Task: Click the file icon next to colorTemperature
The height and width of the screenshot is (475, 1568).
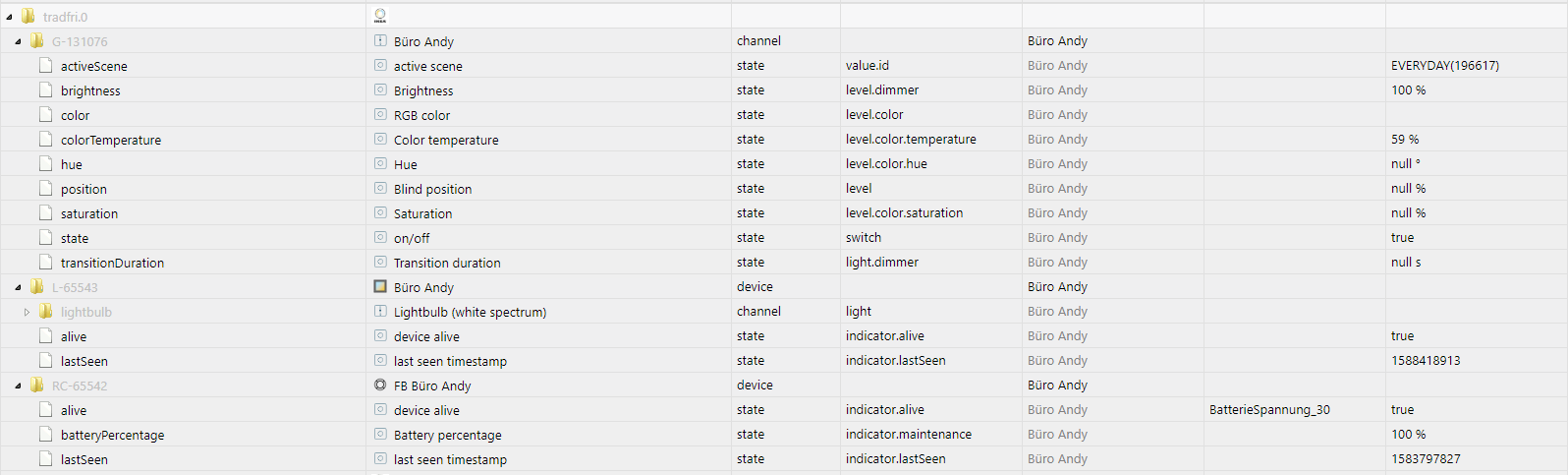Action: (x=45, y=139)
